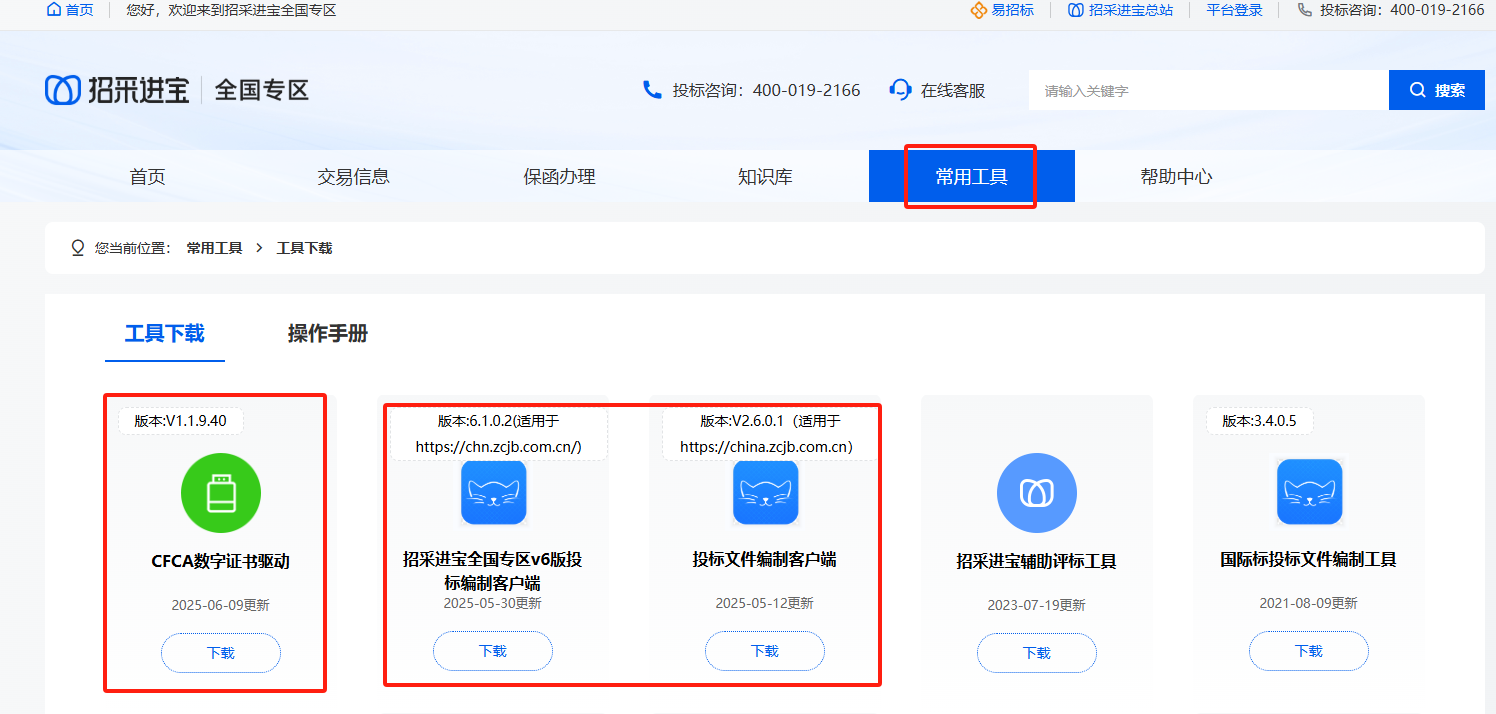Click the cat icon for 国际标投标文件编制工具
The image size is (1496, 714).
click(1309, 492)
